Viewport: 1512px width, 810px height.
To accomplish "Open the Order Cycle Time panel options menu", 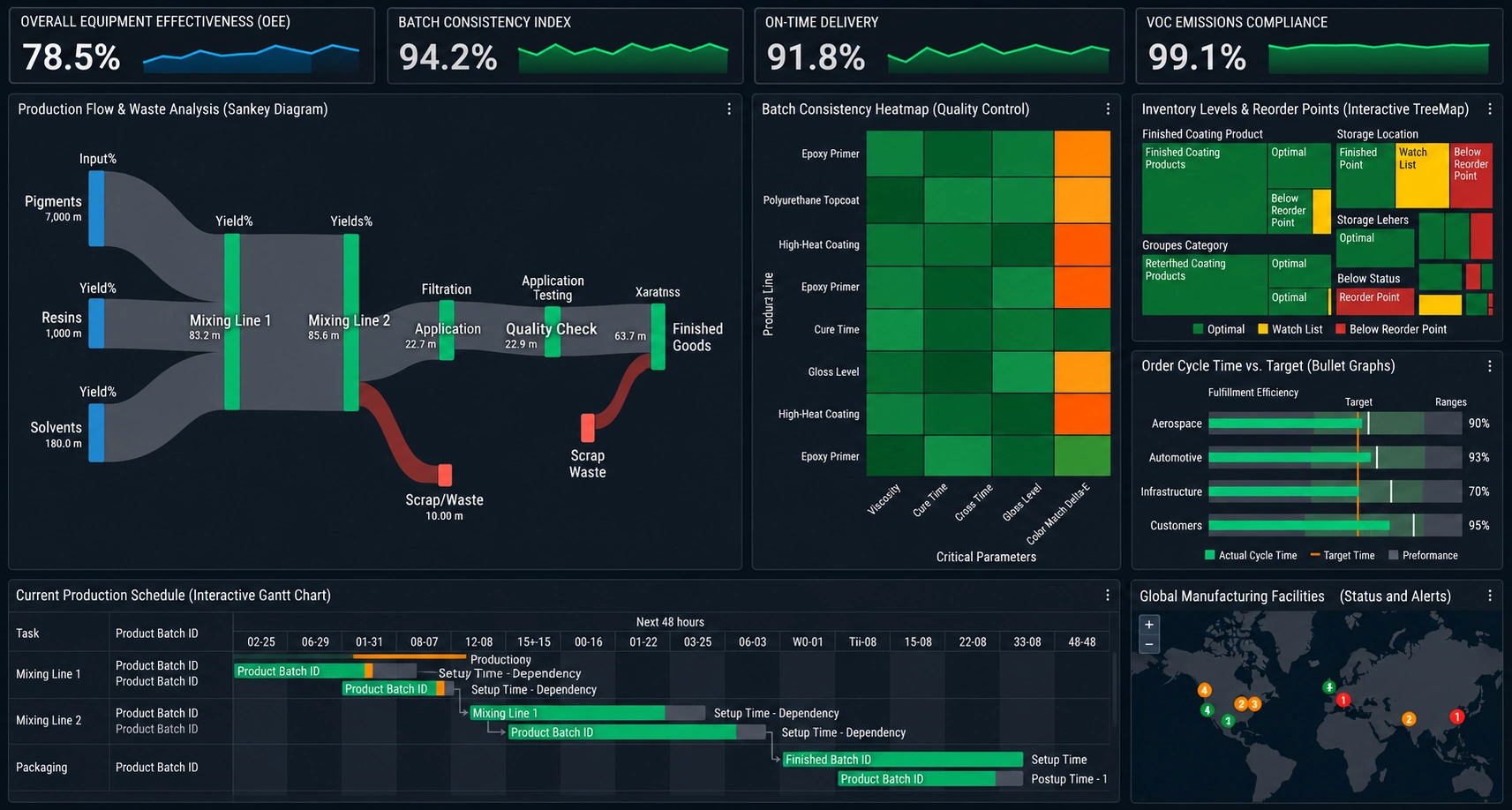I will [1490, 365].
